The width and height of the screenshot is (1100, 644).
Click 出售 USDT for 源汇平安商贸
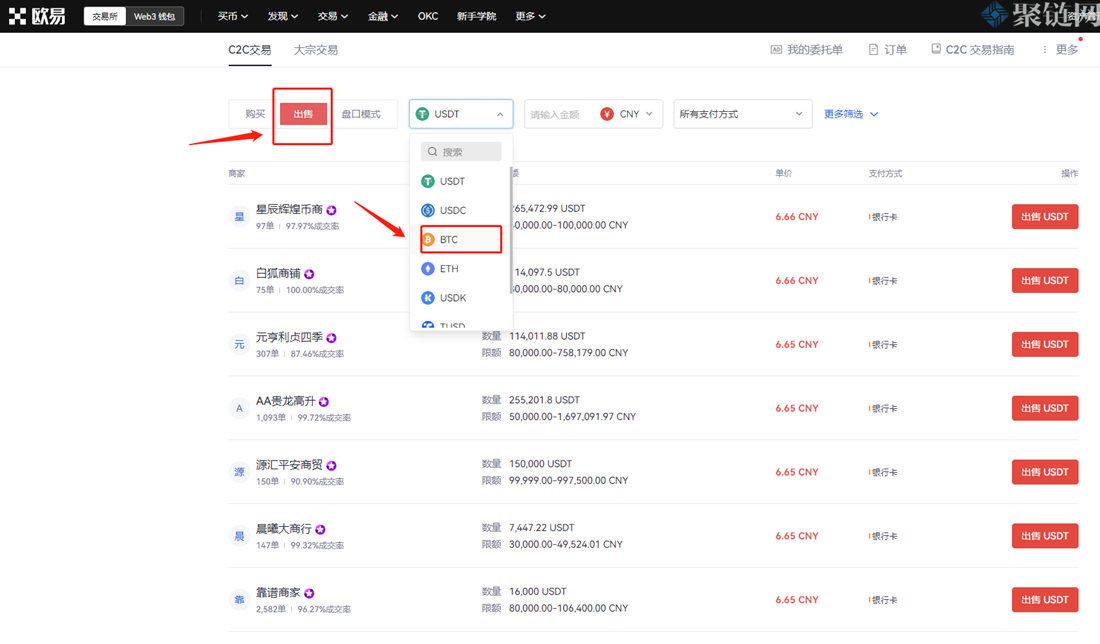click(x=1045, y=472)
